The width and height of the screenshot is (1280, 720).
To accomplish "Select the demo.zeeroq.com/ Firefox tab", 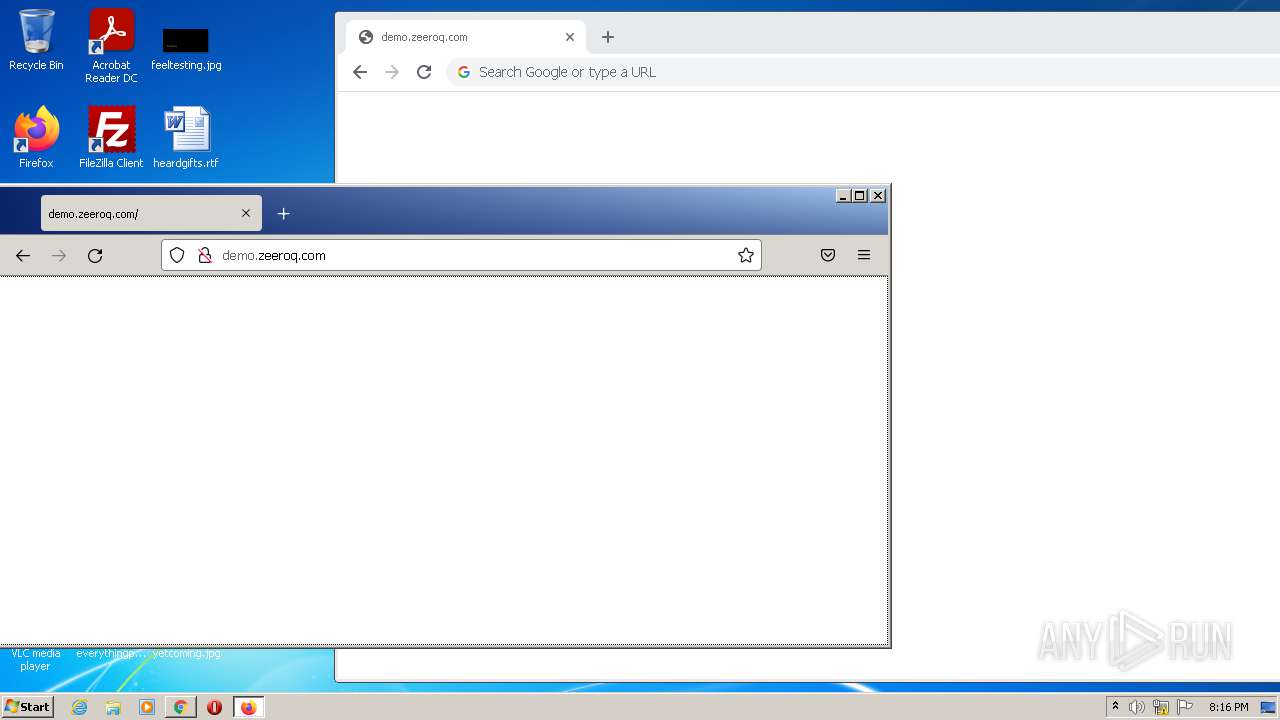I will point(151,213).
